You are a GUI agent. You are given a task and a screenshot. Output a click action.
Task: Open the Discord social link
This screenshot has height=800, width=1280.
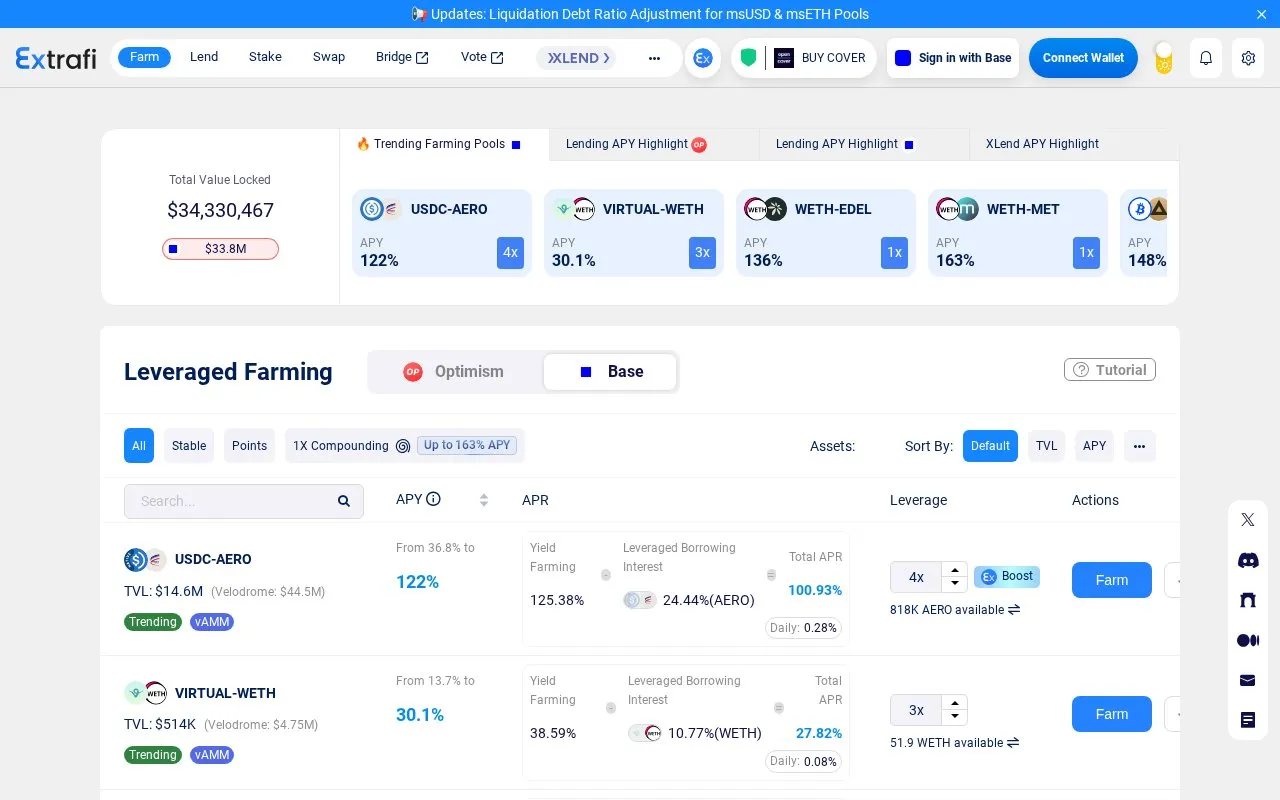coord(1248,560)
